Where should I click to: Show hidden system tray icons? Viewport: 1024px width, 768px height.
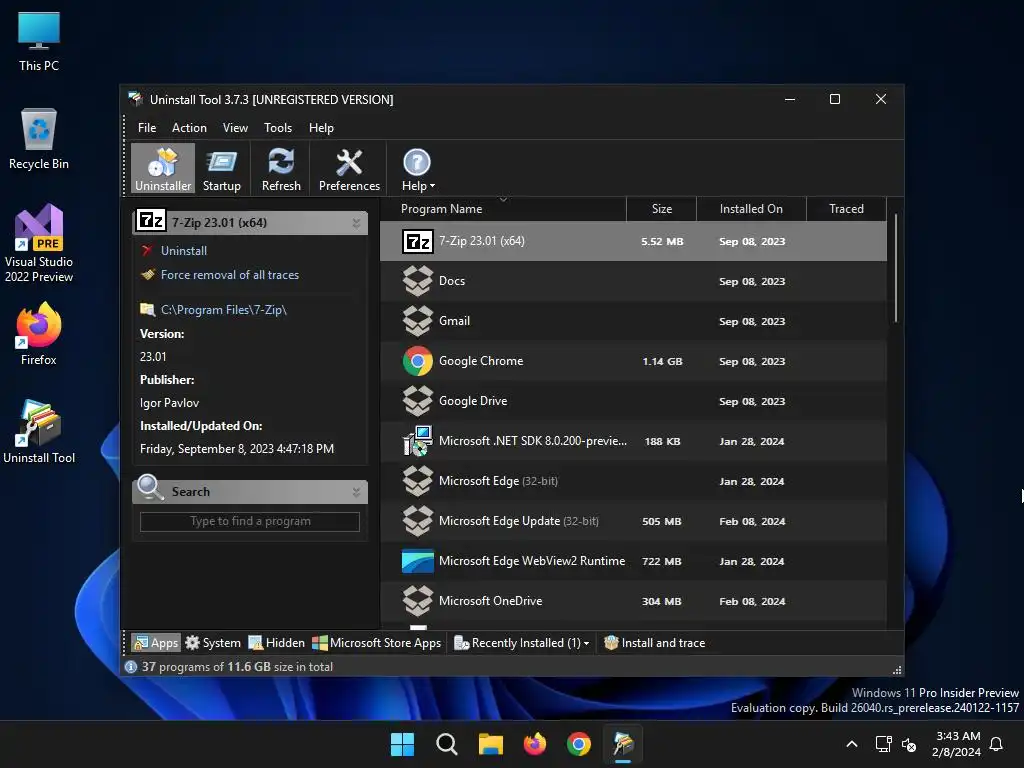852,744
